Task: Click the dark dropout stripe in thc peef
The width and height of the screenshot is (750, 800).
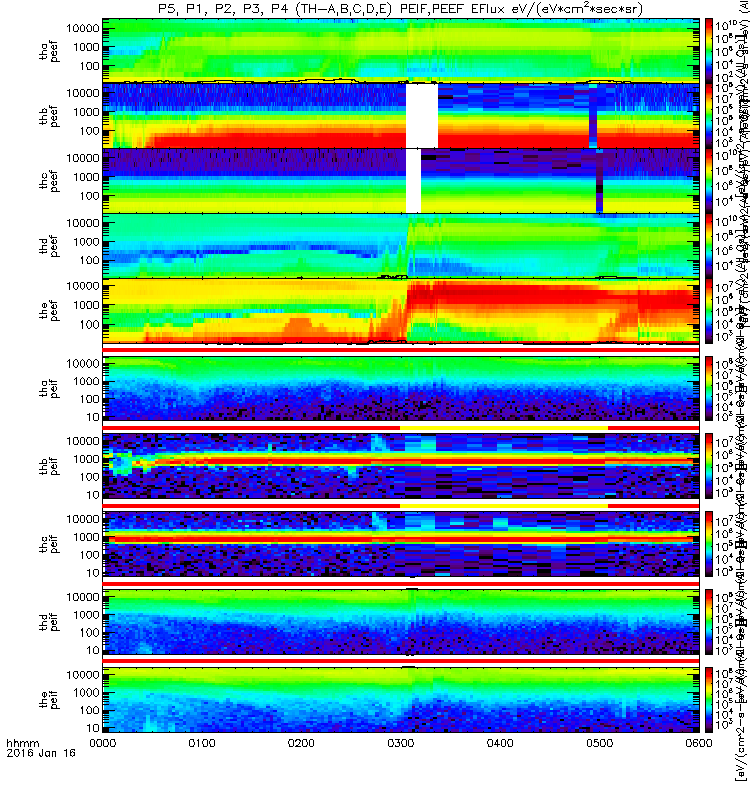Action: [x=599, y=181]
